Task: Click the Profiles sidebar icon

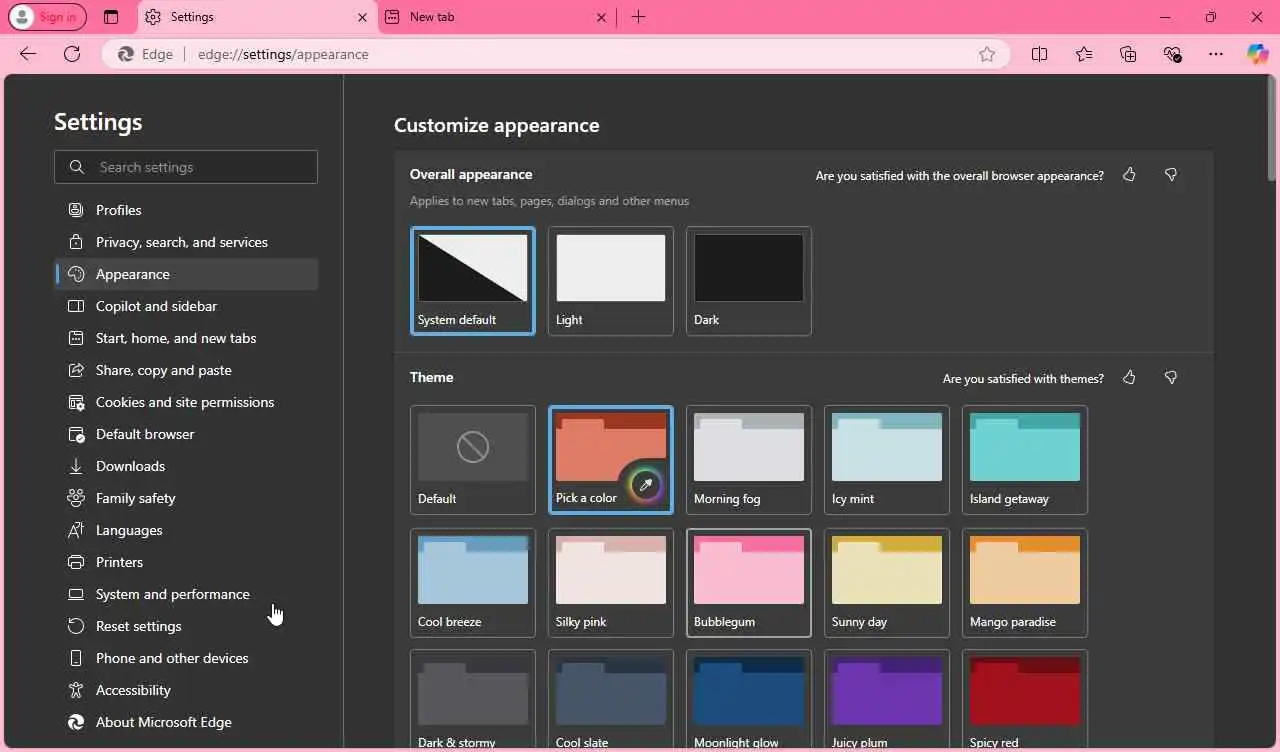Action: (x=76, y=210)
